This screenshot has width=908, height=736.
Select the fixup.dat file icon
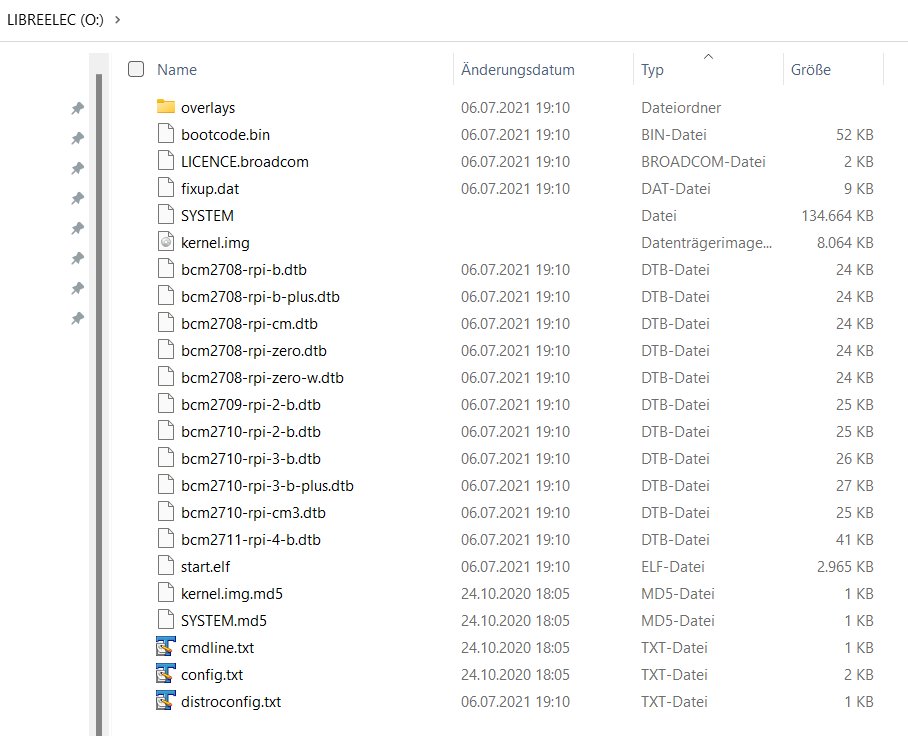pos(166,188)
